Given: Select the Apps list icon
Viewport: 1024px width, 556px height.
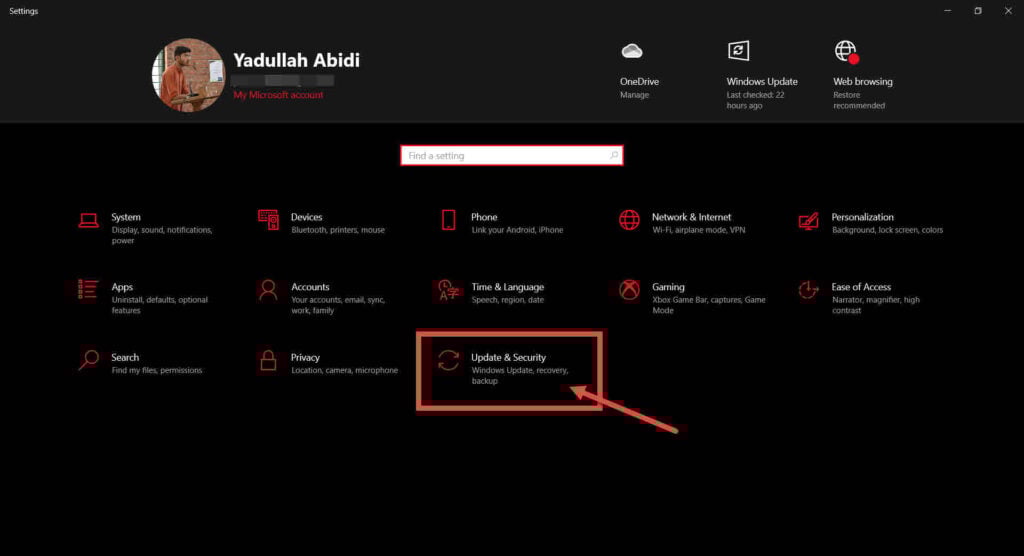Looking at the screenshot, I should [88, 289].
